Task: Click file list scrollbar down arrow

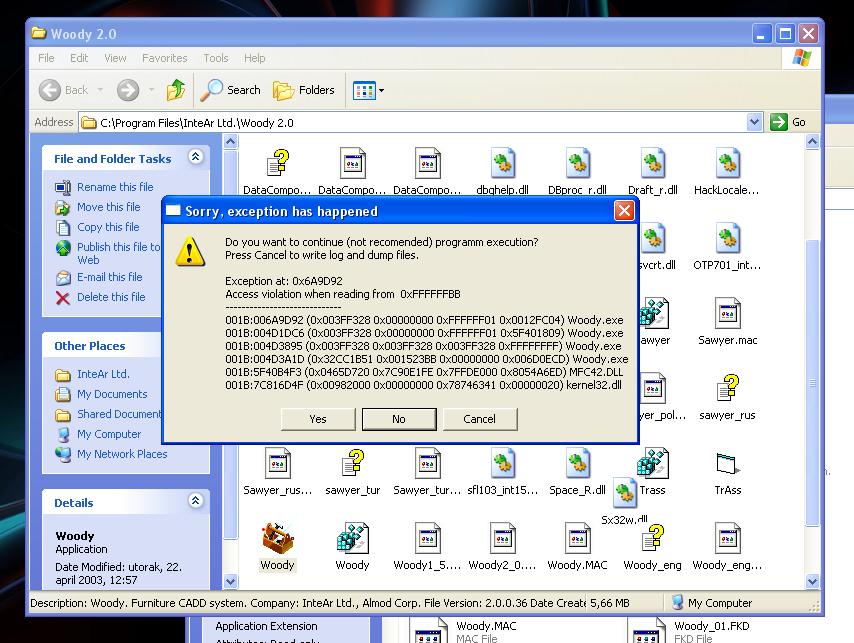Action: coord(812,581)
